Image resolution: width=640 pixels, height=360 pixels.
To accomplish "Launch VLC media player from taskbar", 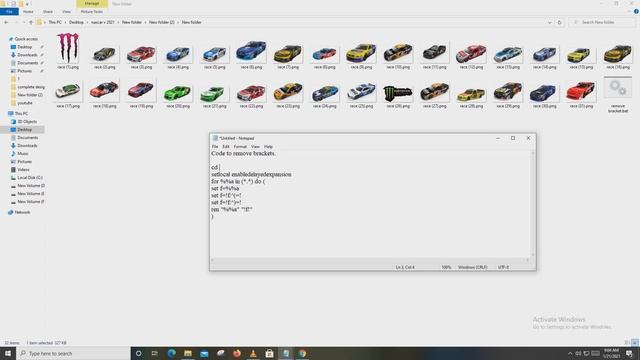I will coord(253,353).
